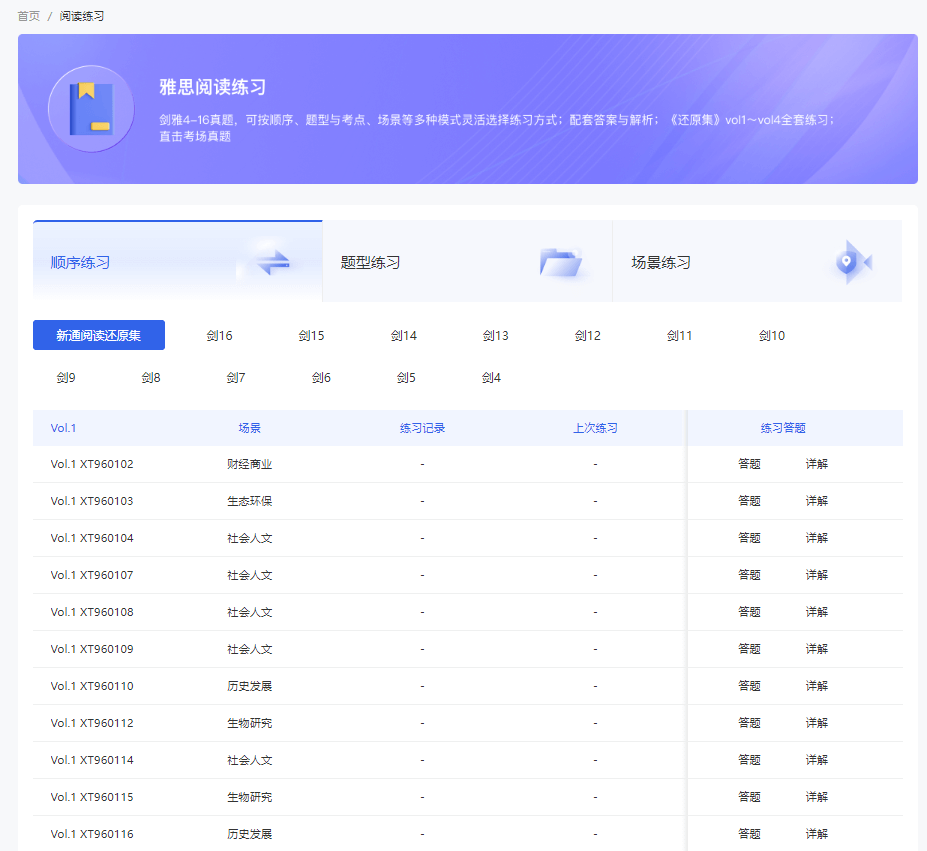Click the location pin icon on 场景练习
The image size is (927, 851).
[x=854, y=261]
